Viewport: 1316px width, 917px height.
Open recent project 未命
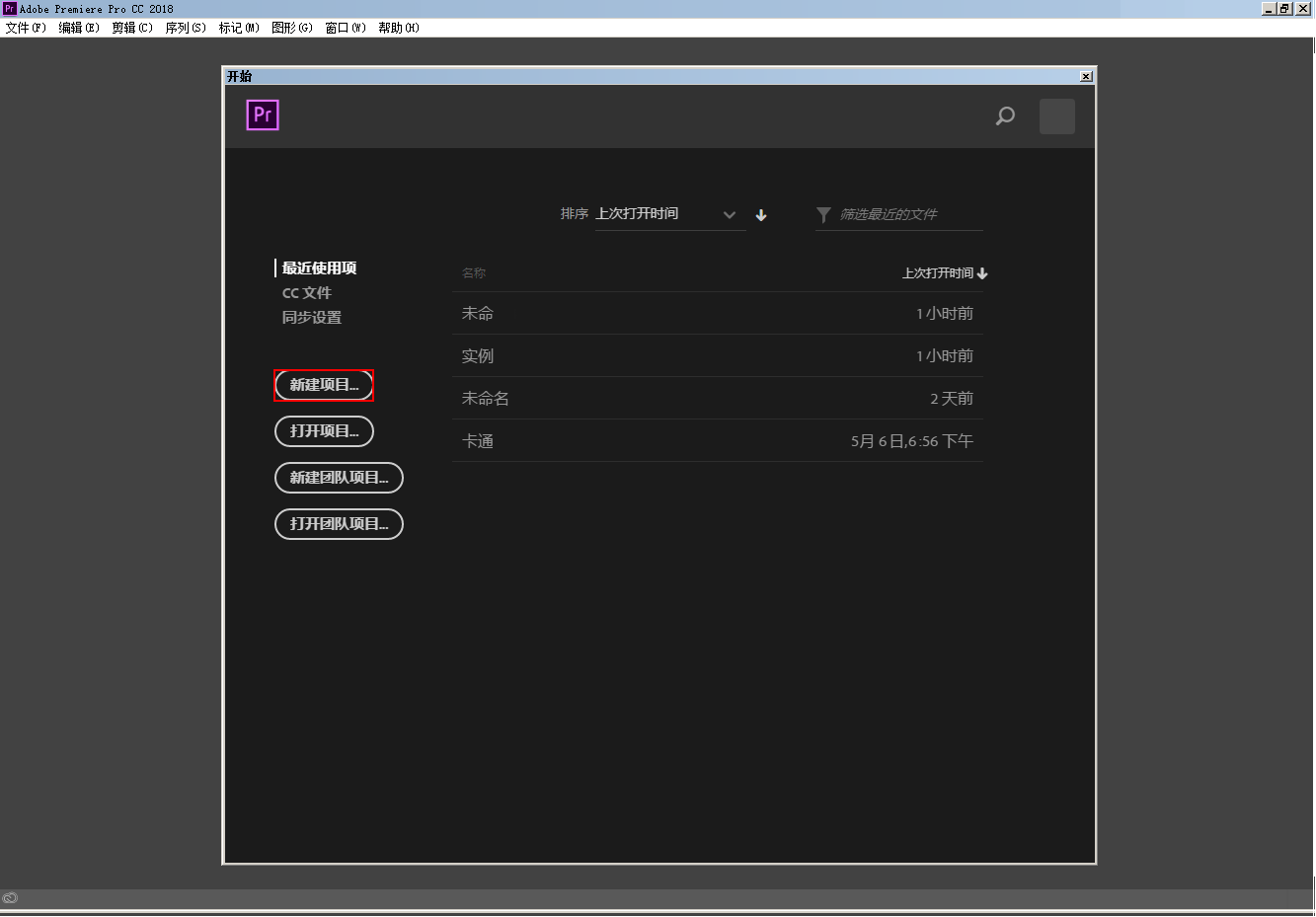click(718, 314)
